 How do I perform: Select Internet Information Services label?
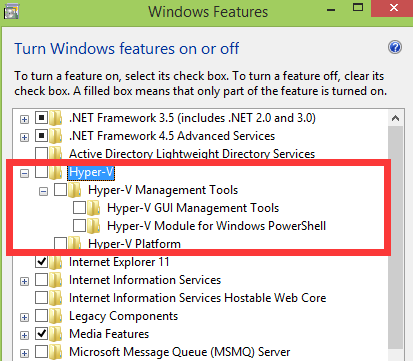[x=145, y=280]
